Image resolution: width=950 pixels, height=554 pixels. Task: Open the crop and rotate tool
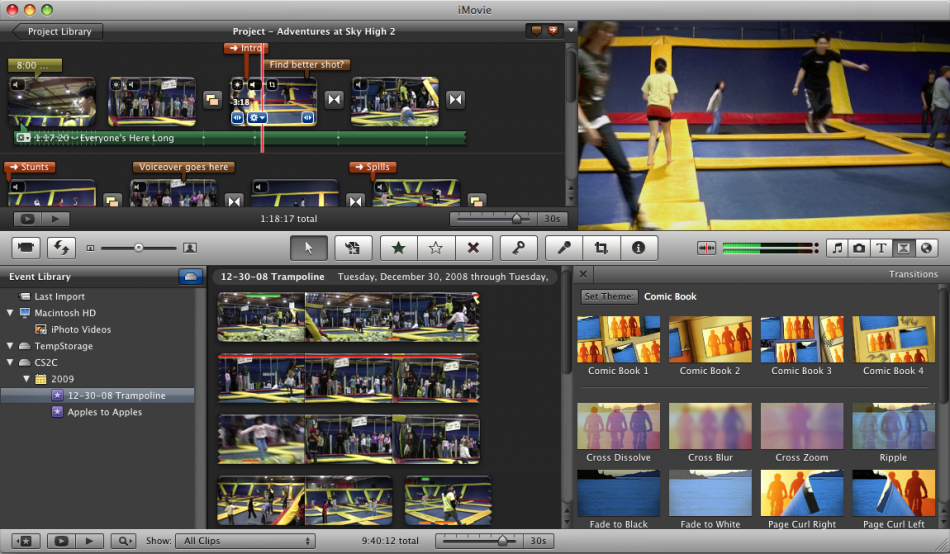pos(601,247)
